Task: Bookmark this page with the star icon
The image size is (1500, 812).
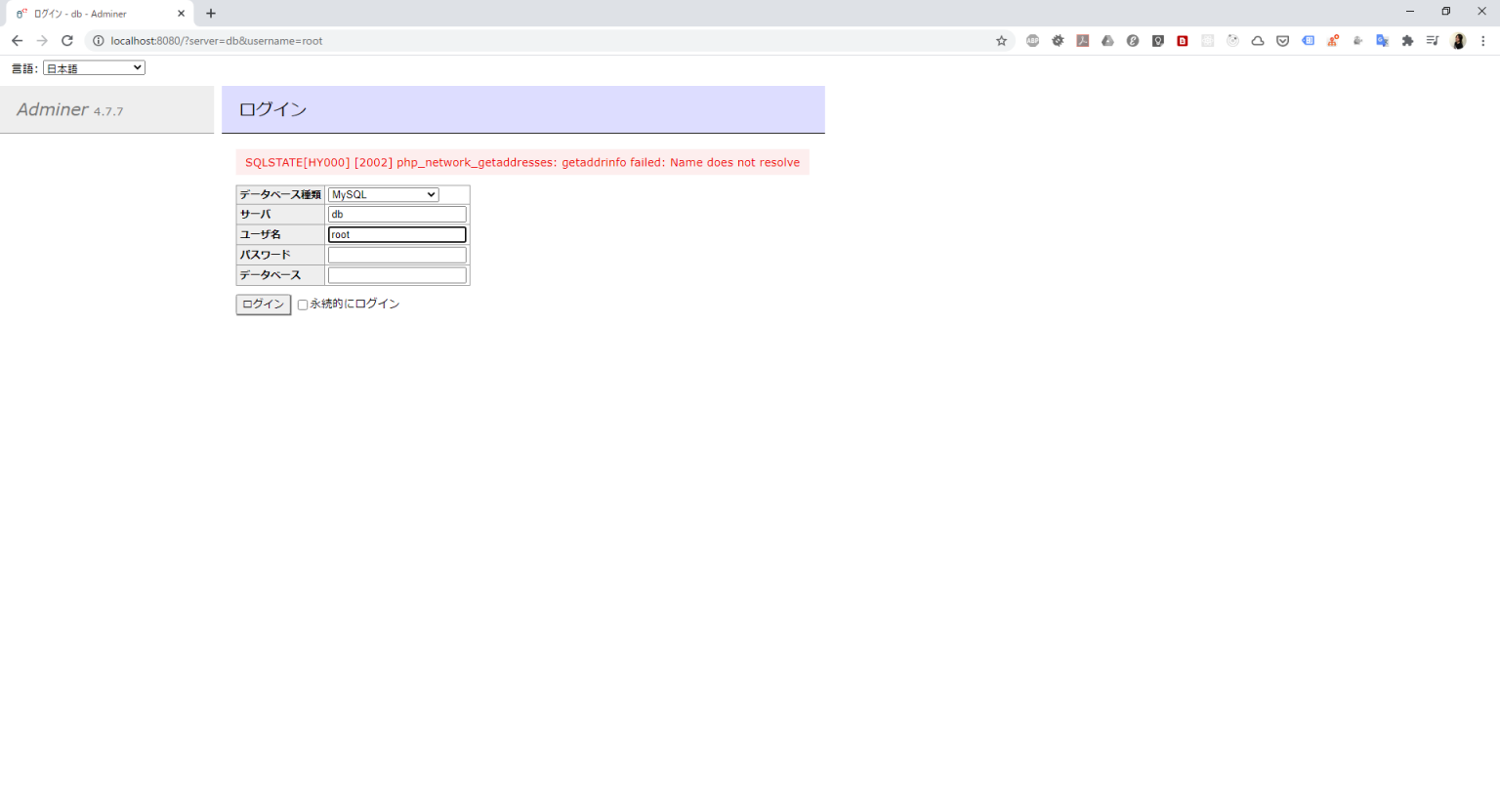Action: [1001, 41]
